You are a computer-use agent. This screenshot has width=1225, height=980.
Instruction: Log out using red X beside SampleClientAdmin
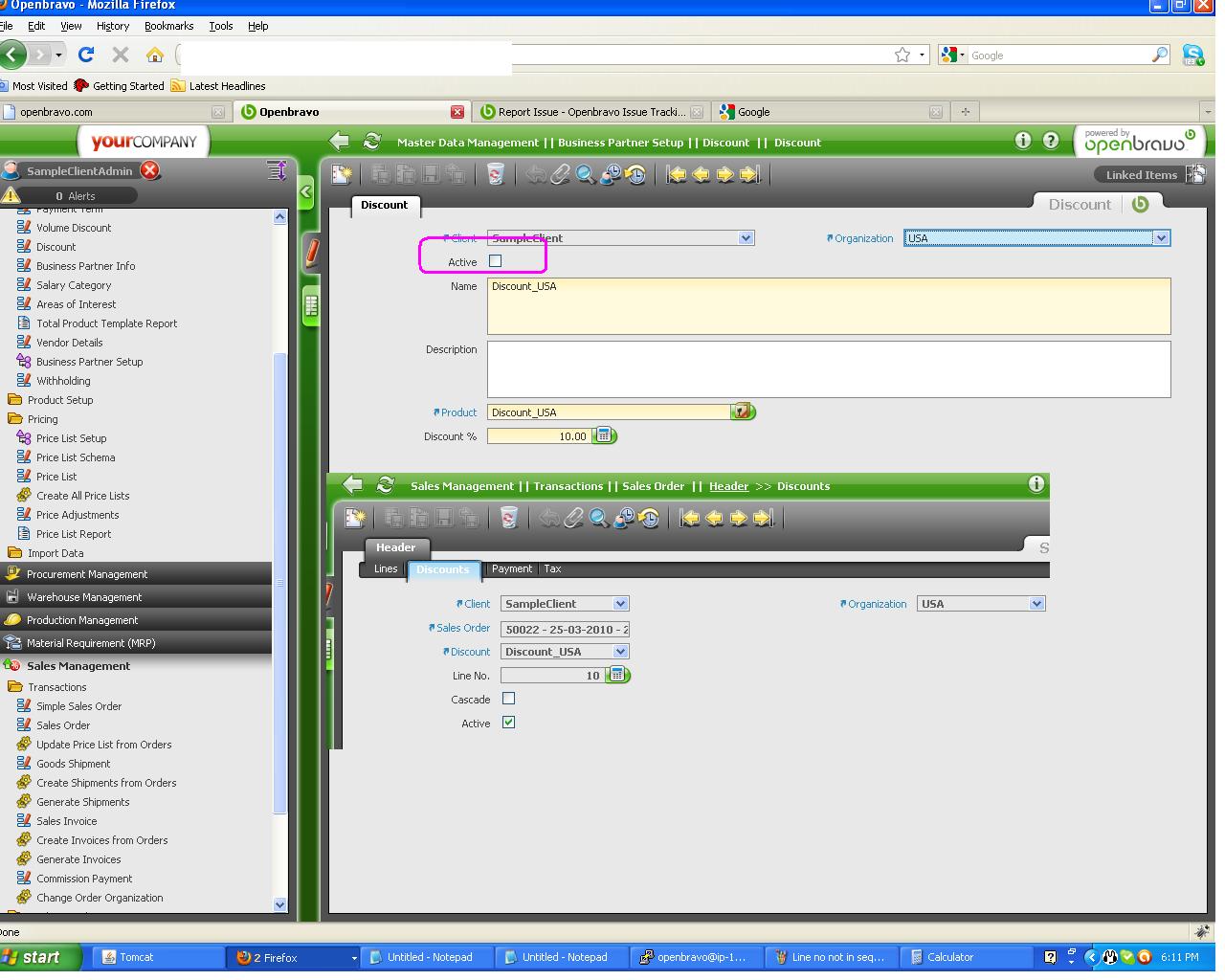click(150, 170)
